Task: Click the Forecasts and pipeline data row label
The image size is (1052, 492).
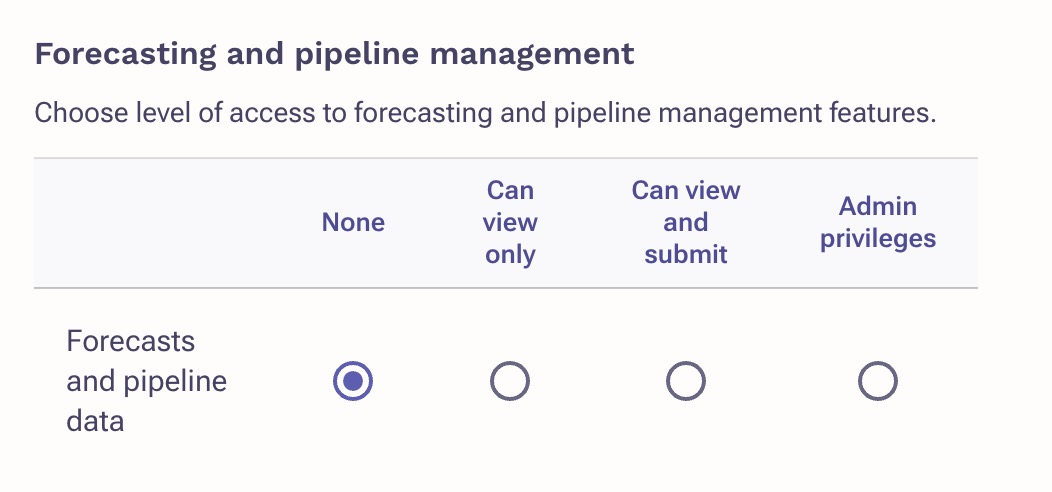Action: click(x=146, y=381)
